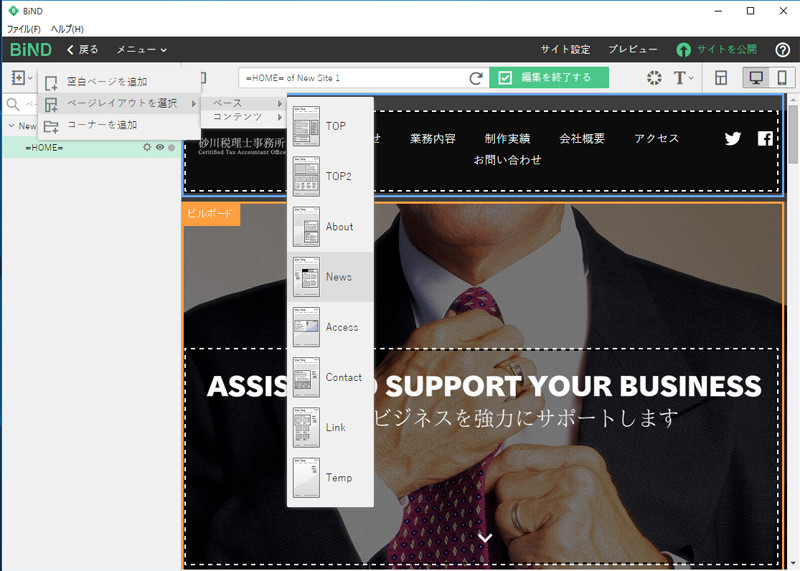Toggle the grey status dot of =HOME= page

pos(171,147)
